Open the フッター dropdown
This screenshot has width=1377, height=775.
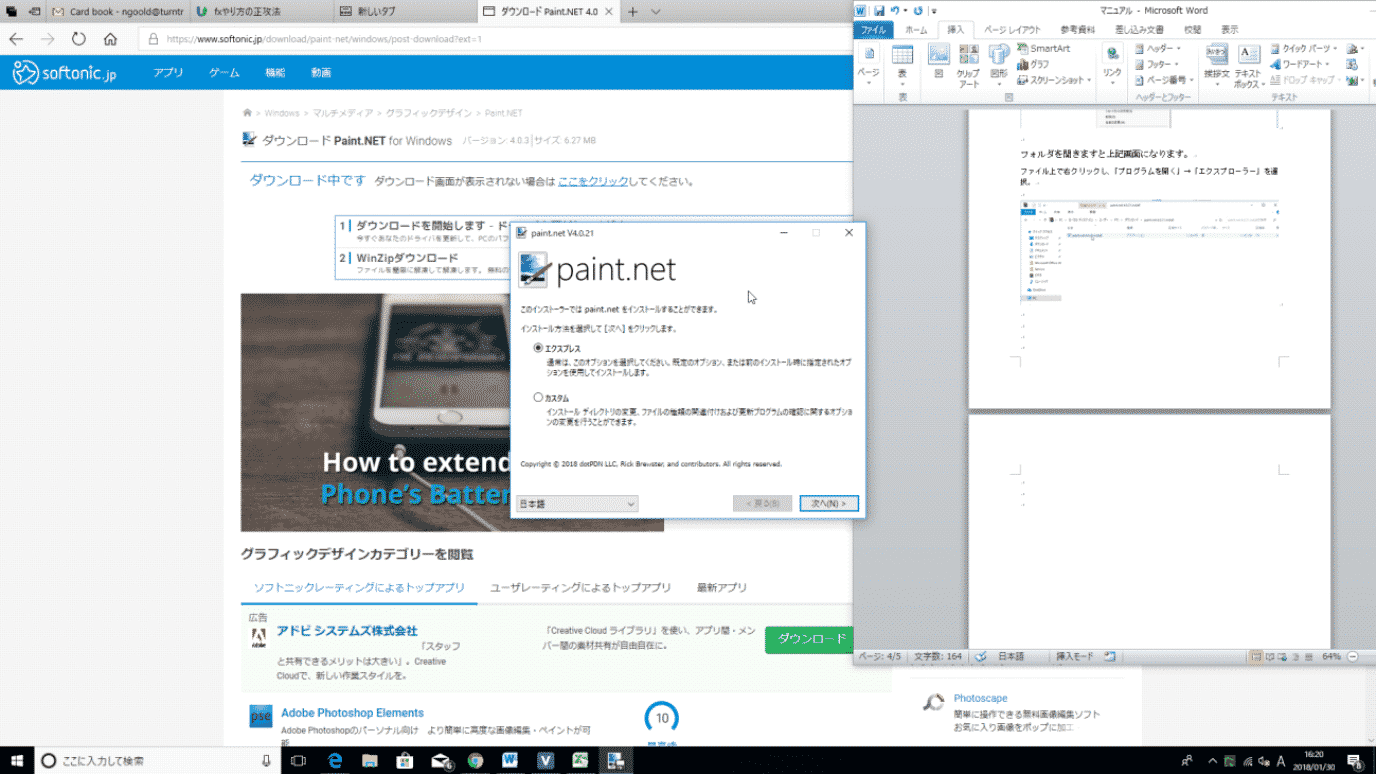click(x=1158, y=64)
